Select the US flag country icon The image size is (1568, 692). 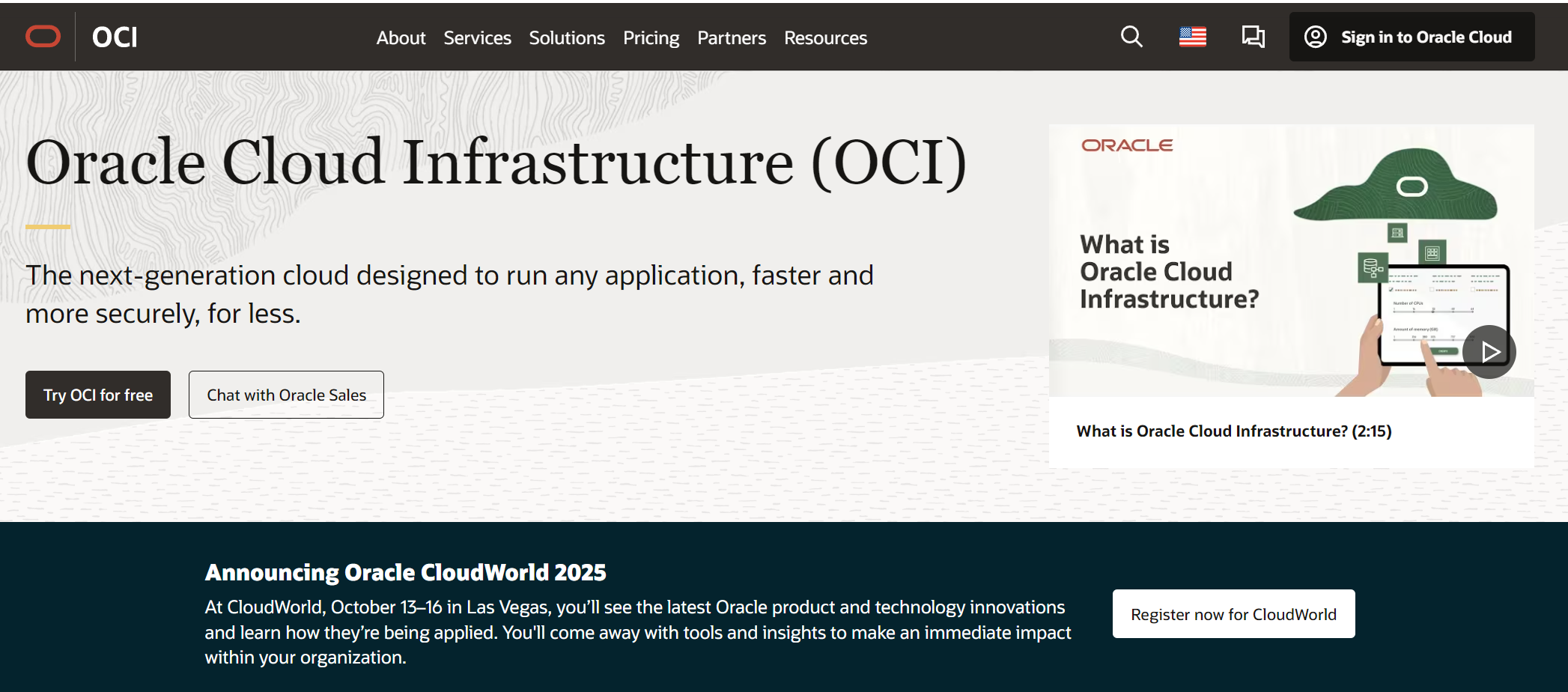tap(1192, 37)
